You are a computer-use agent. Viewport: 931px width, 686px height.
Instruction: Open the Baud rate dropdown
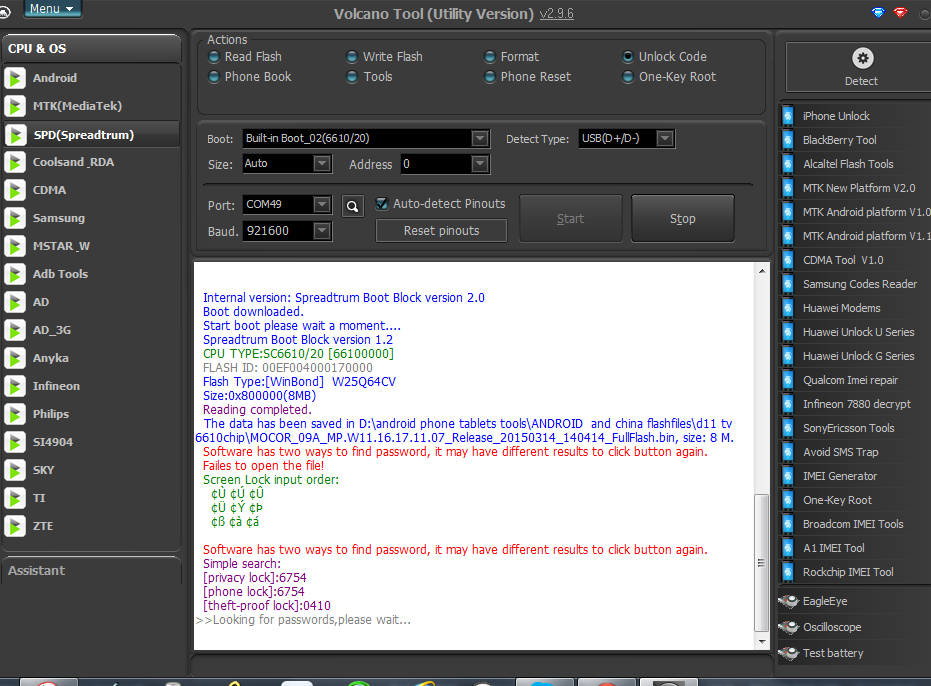point(321,230)
